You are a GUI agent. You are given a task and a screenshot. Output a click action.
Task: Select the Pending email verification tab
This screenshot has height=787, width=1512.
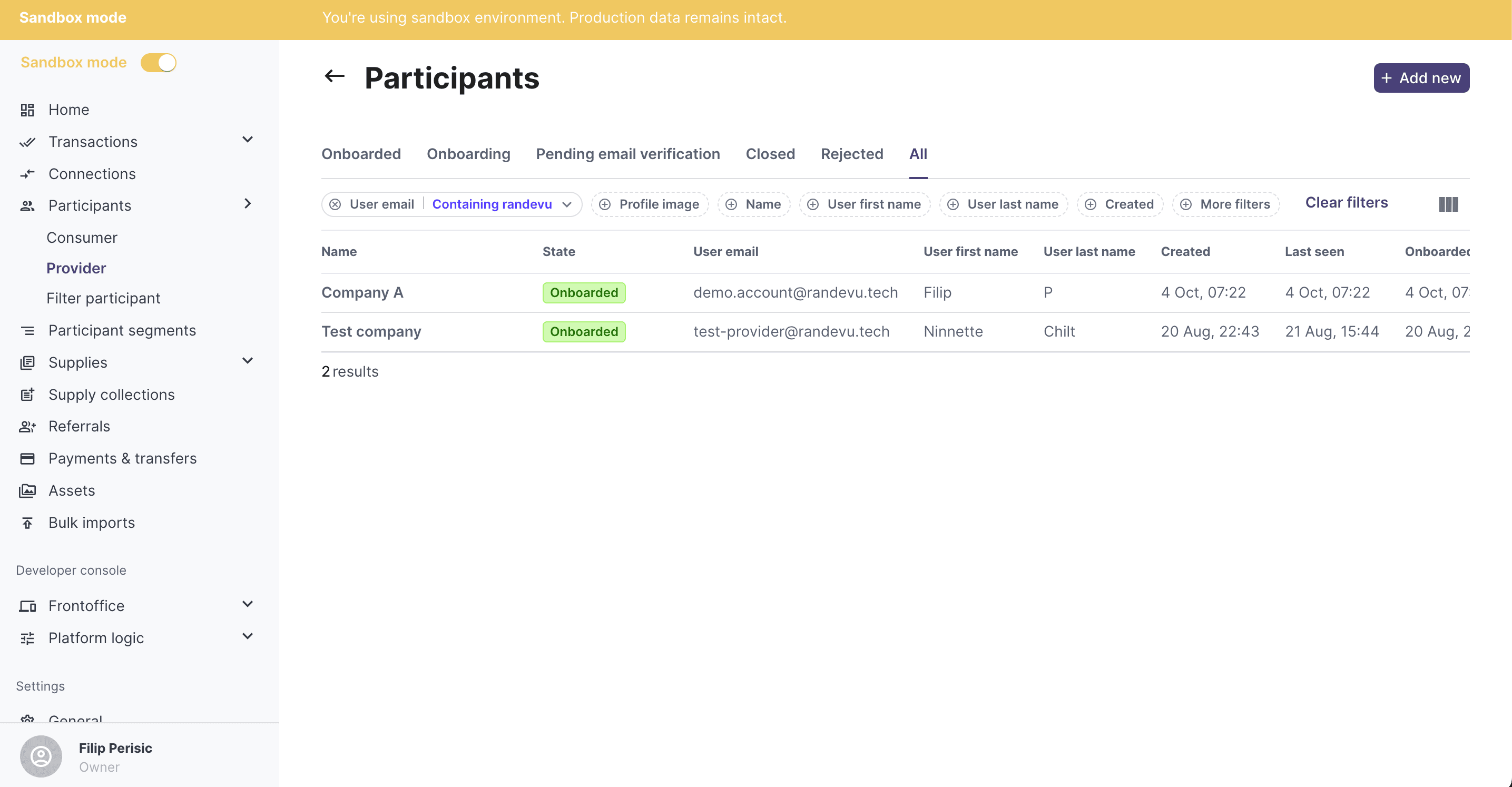pyautogui.click(x=628, y=154)
